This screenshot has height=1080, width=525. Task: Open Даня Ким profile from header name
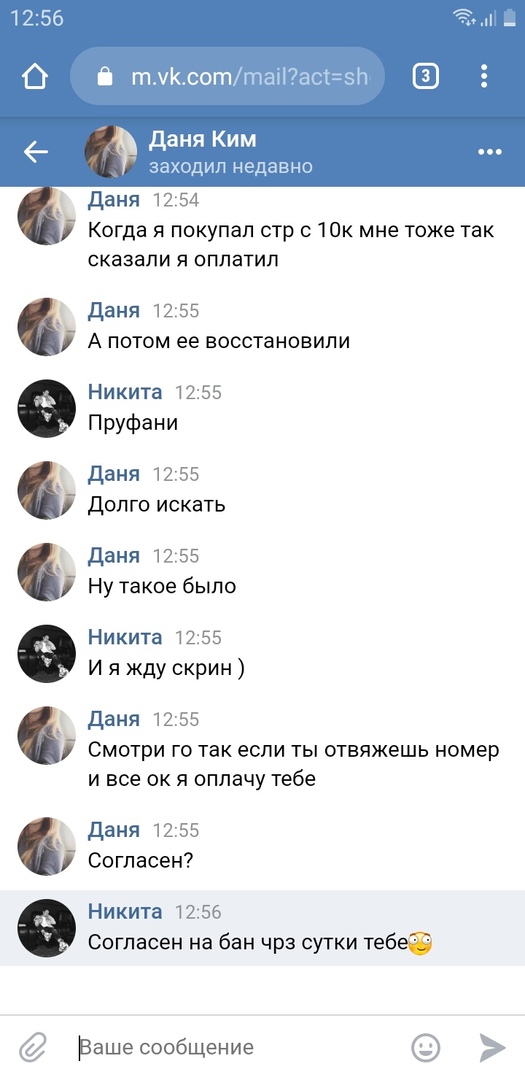pos(203,139)
